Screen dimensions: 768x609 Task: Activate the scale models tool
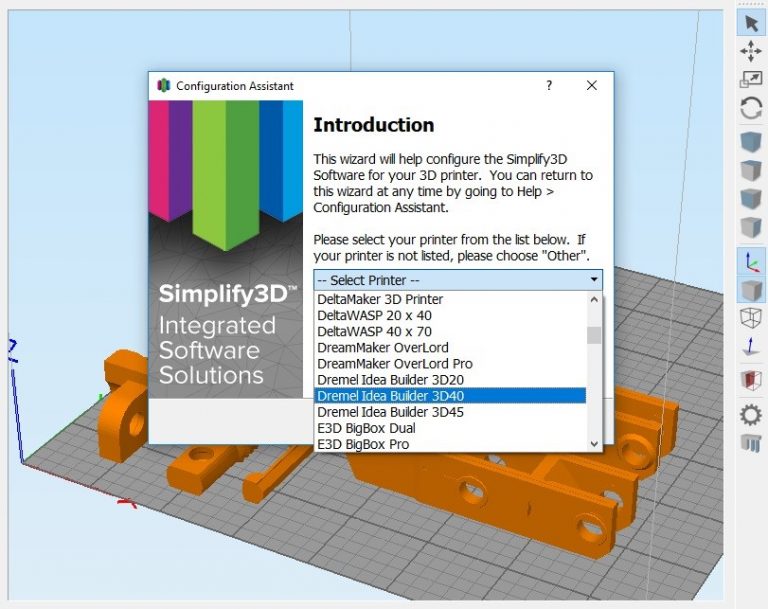(x=751, y=79)
